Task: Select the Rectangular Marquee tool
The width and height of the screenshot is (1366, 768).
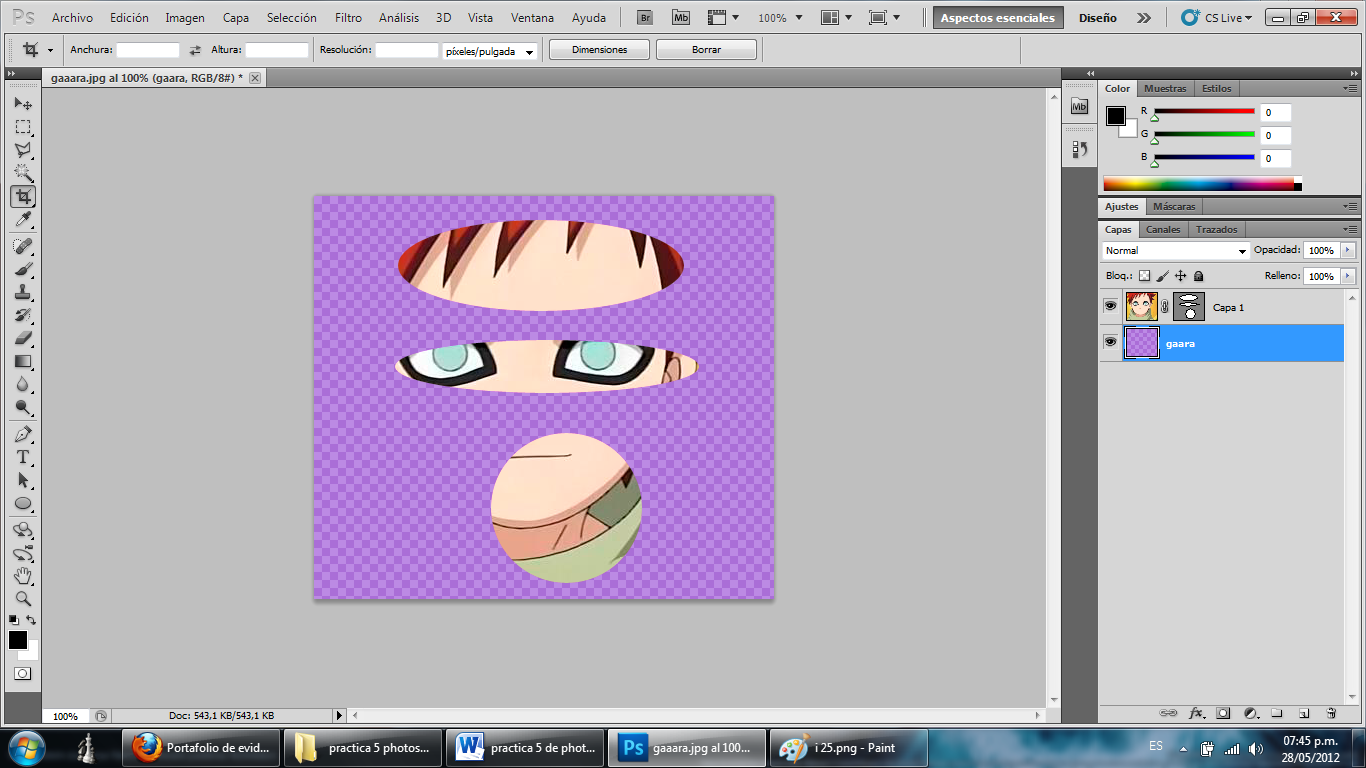Action: [x=23, y=127]
